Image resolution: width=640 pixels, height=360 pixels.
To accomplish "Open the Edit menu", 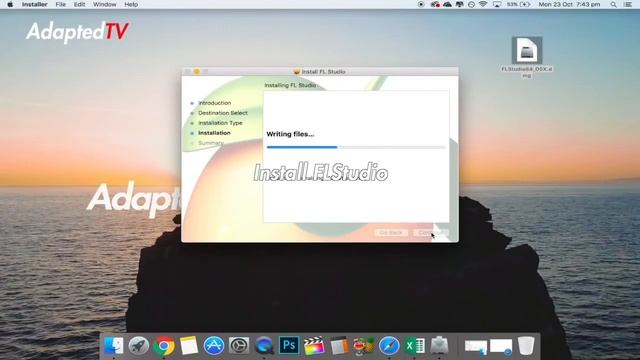I will (x=79, y=4).
